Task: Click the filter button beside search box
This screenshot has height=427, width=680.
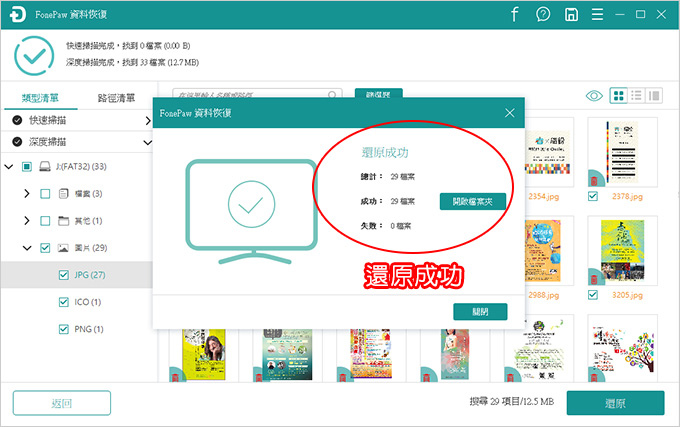Action: point(379,93)
